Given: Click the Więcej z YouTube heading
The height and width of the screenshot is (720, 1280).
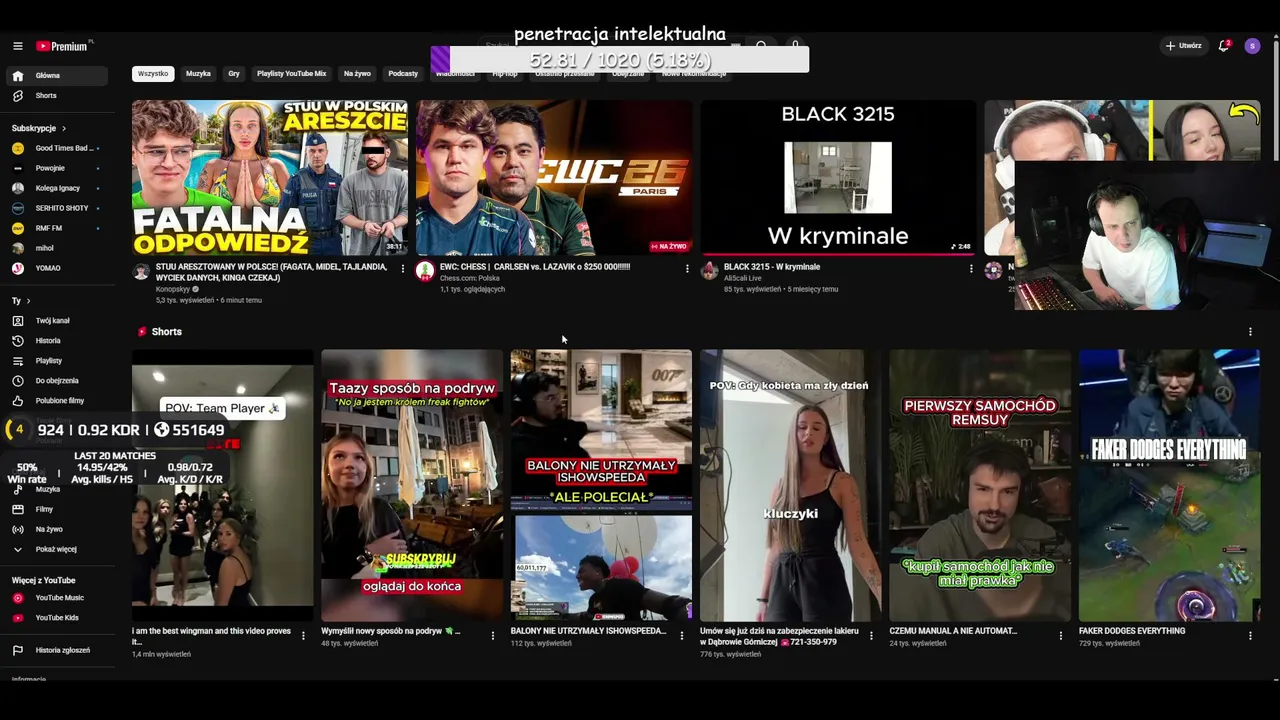Looking at the screenshot, I should (x=43, y=580).
